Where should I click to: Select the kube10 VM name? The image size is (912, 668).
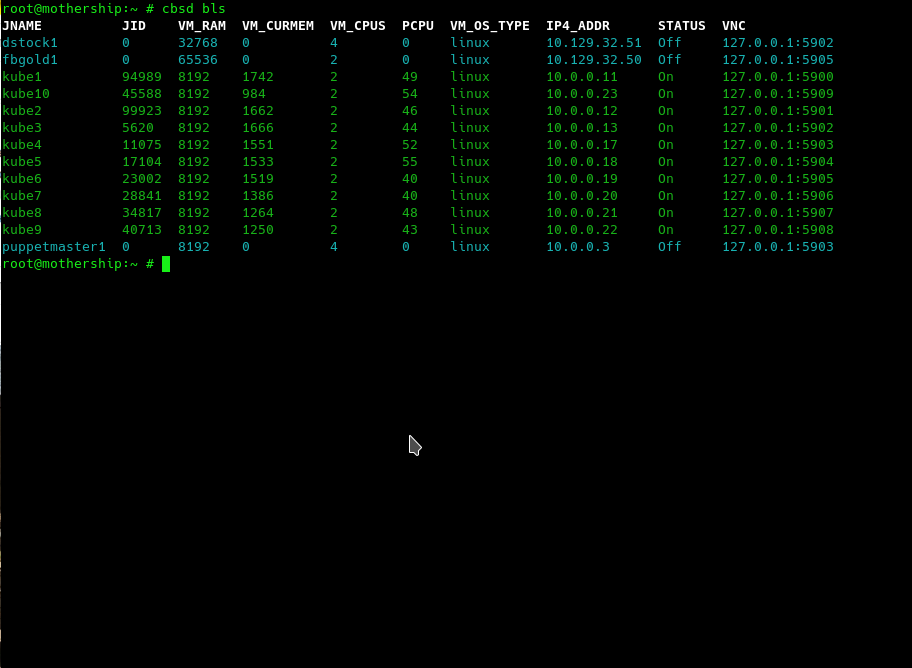(26, 93)
